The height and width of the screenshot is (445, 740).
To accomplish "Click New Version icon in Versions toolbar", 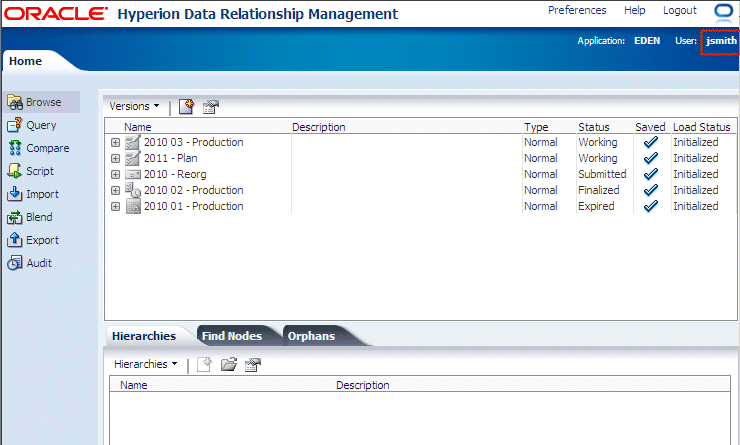I will [x=186, y=107].
